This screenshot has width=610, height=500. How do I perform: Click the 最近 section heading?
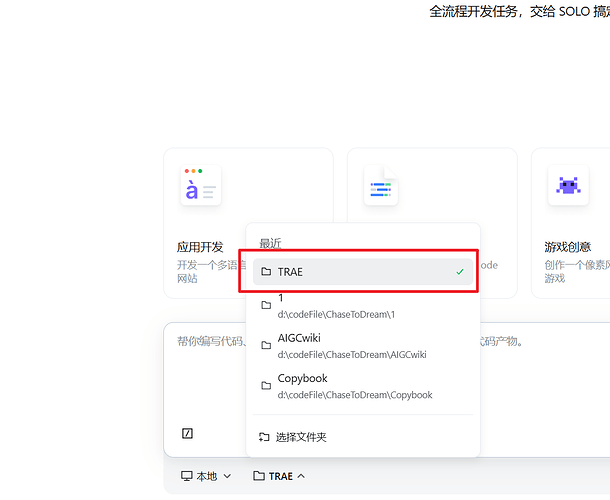pos(270,244)
